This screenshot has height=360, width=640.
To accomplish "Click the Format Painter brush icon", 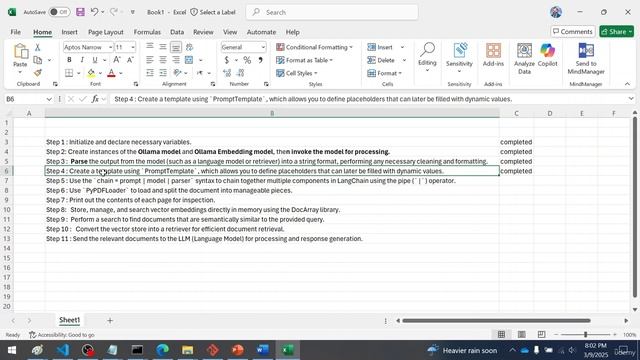I will pos(38,73).
